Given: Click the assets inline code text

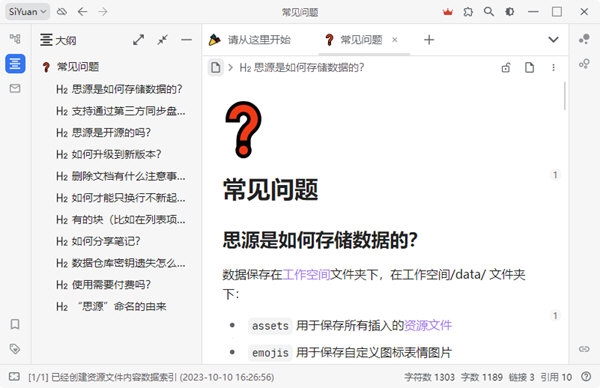Looking at the screenshot, I should 270,326.
